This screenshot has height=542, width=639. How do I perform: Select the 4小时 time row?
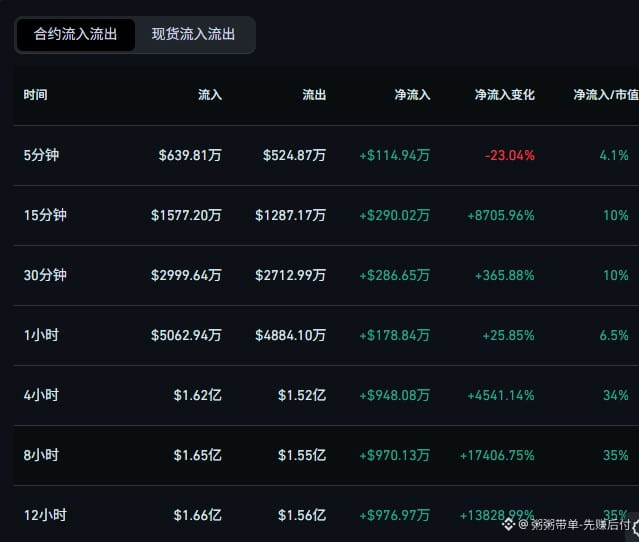[x=326, y=395]
